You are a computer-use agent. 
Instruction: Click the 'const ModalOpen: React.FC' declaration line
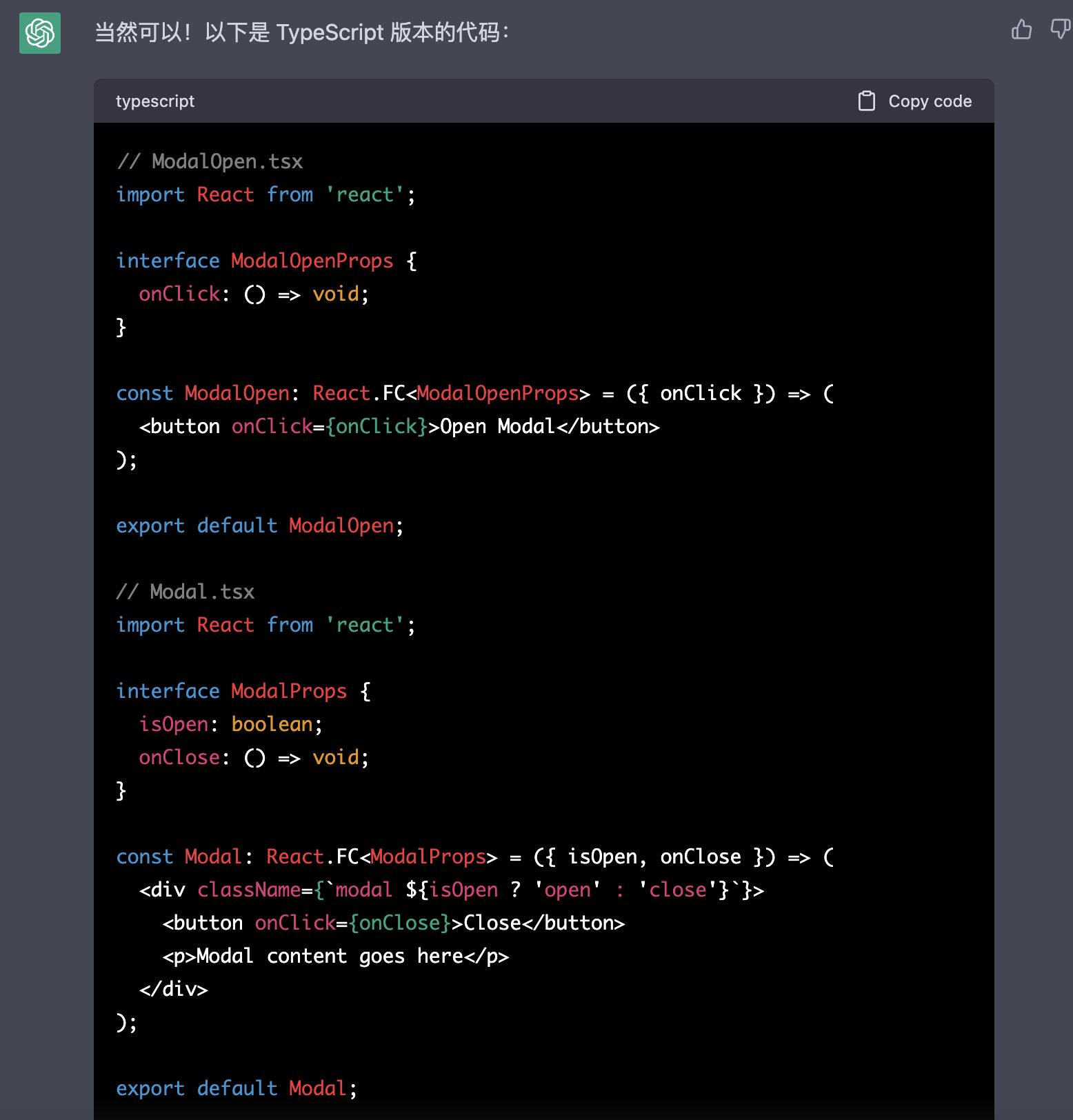pyautogui.click(x=474, y=393)
